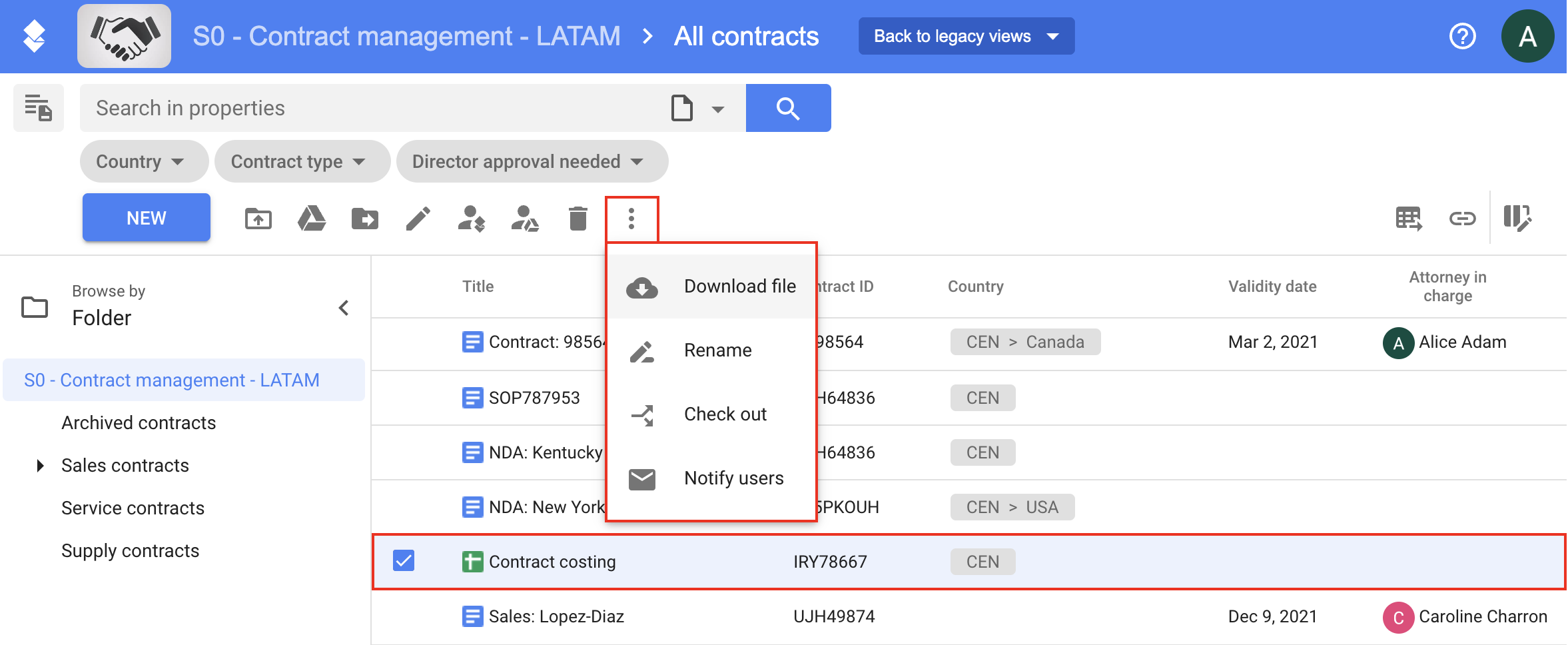Open Back to legacy views dropdown
This screenshot has height=645, width=1568.
[x=966, y=36]
